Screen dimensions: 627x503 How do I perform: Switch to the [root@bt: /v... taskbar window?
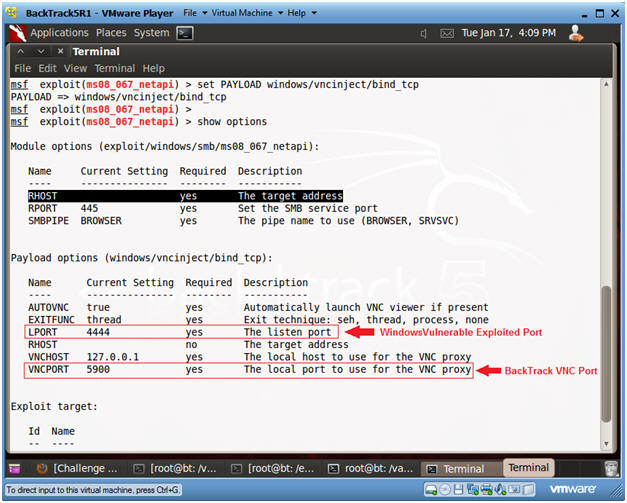(x=176, y=468)
